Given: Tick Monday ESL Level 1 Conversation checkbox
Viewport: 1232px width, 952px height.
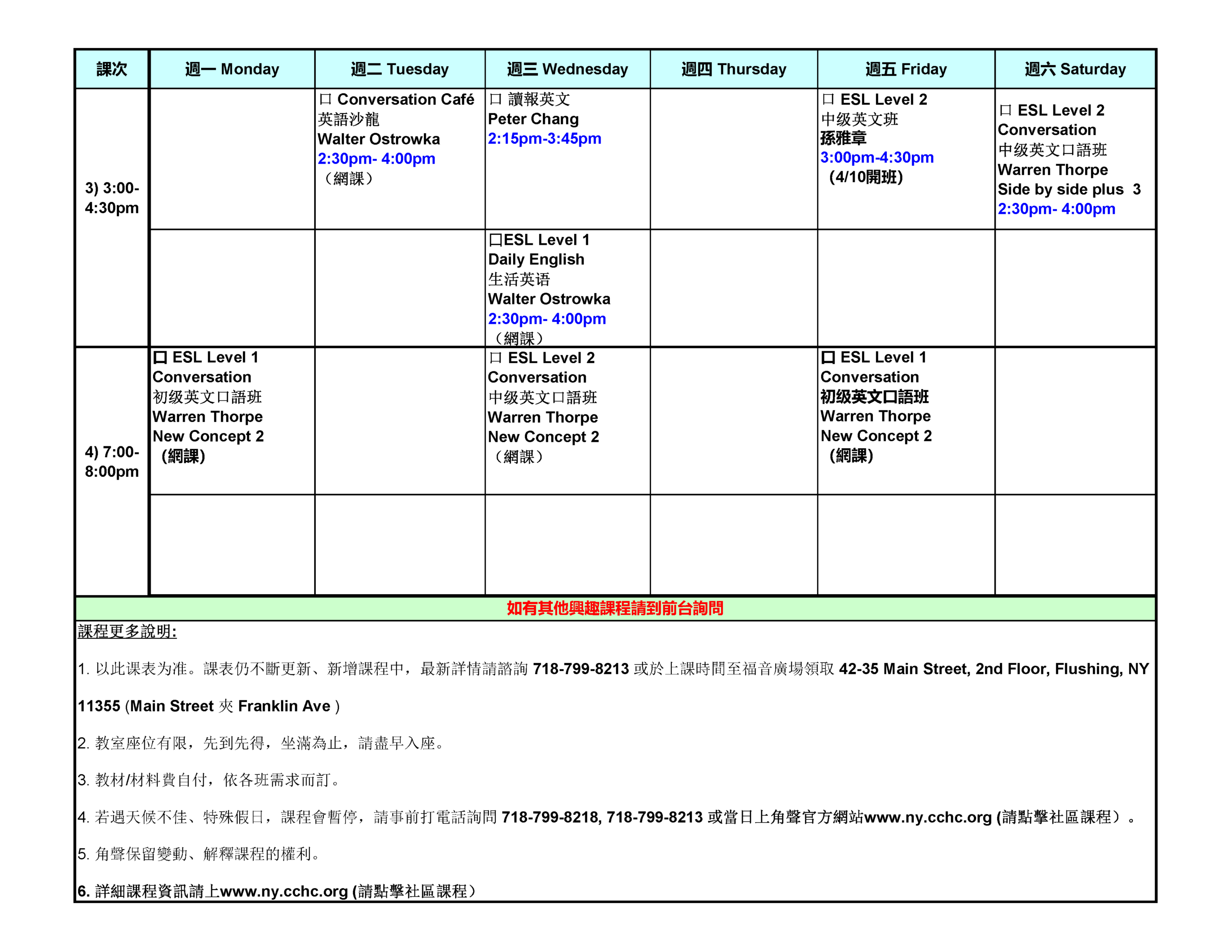Looking at the screenshot, I should 160,357.
